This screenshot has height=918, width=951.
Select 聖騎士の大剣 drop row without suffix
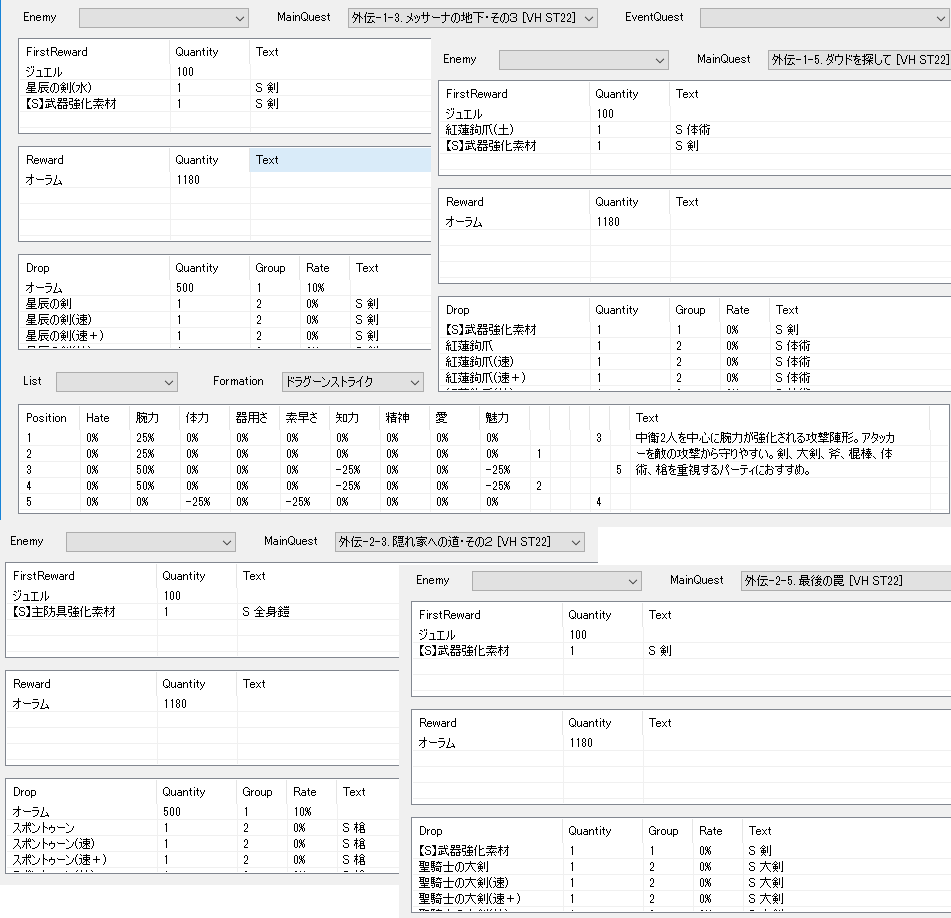click(x=681, y=867)
